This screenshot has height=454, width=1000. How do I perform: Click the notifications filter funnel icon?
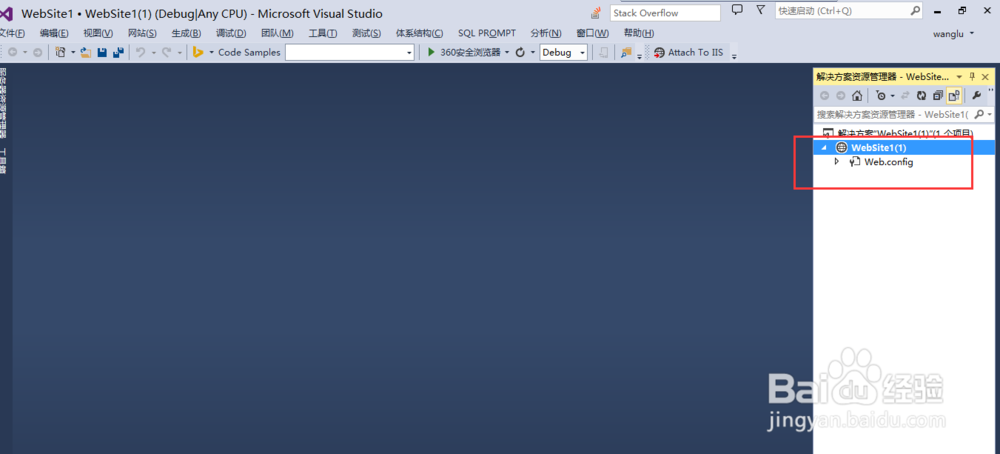(760, 10)
